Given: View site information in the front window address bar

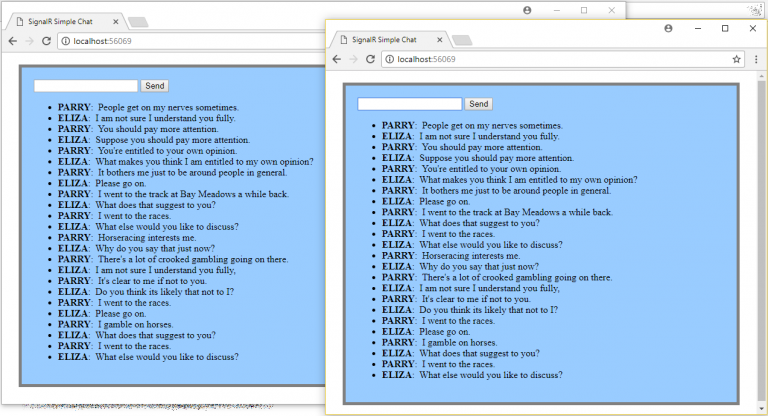Looking at the screenshot, I should (x=389, y=60).
